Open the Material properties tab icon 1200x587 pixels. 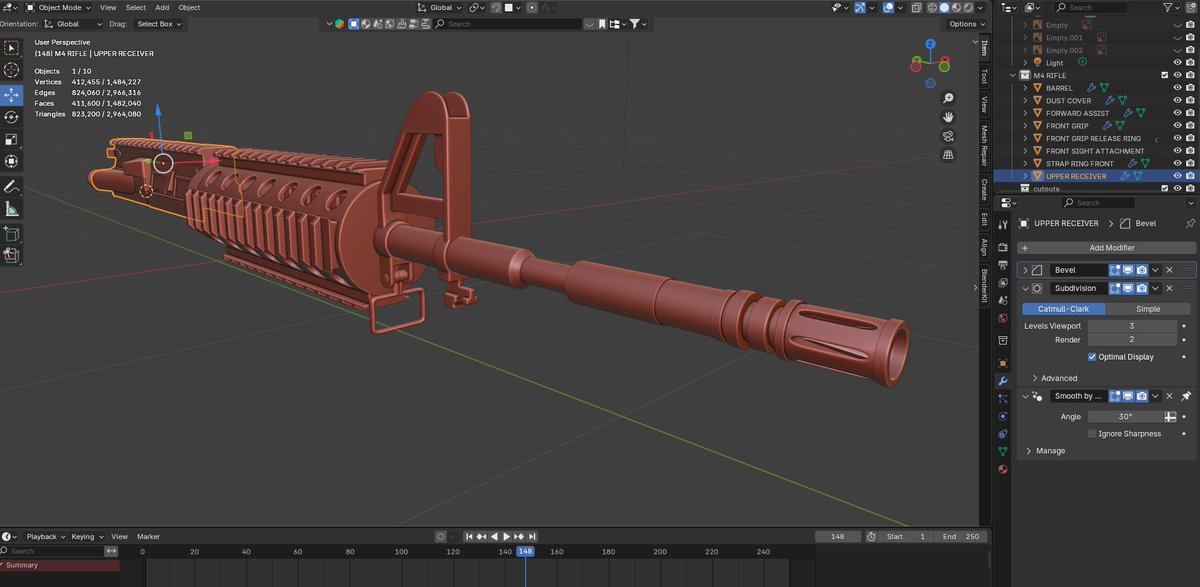(1003, 469)
